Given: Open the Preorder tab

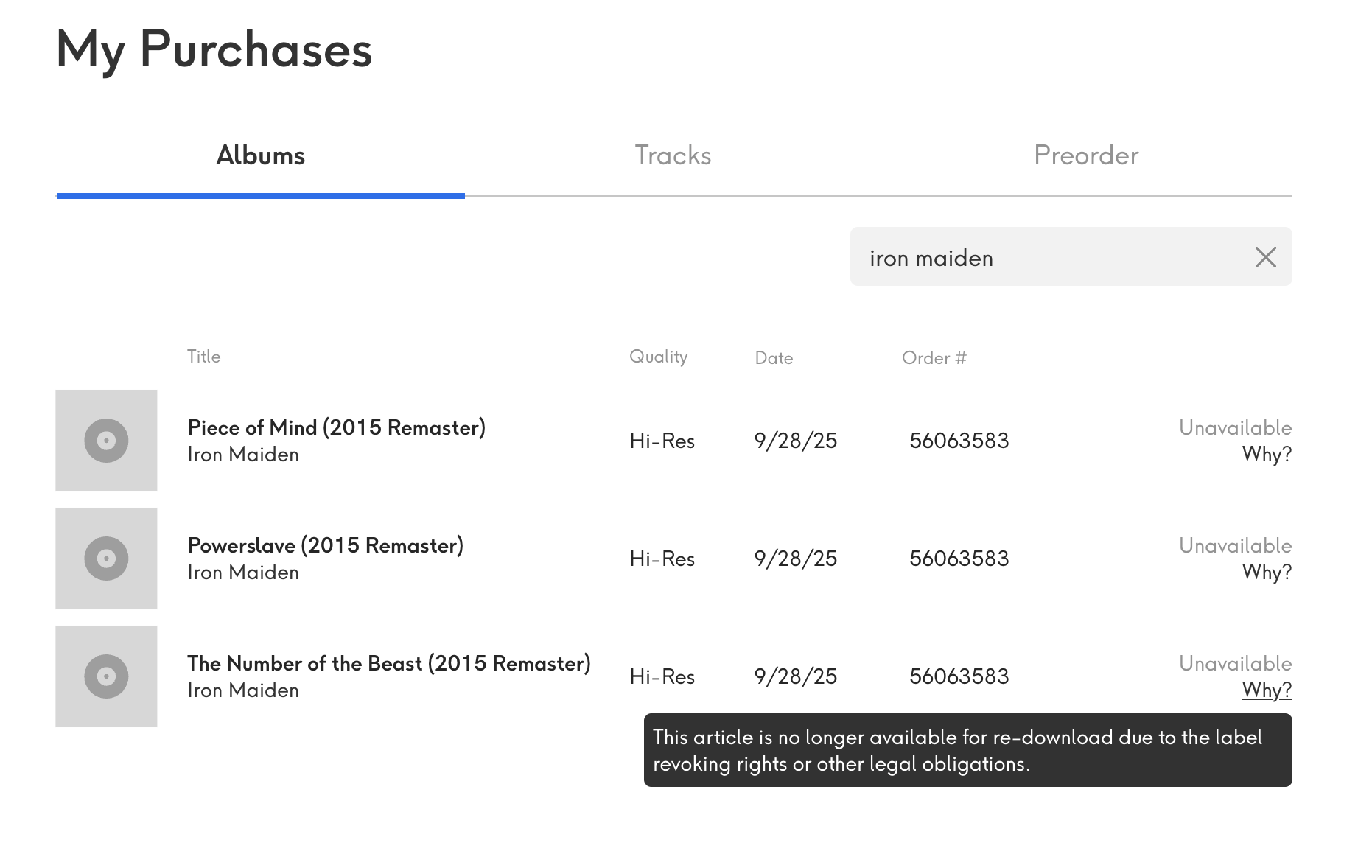Looking at the screenshot, I should point(1086,155).
